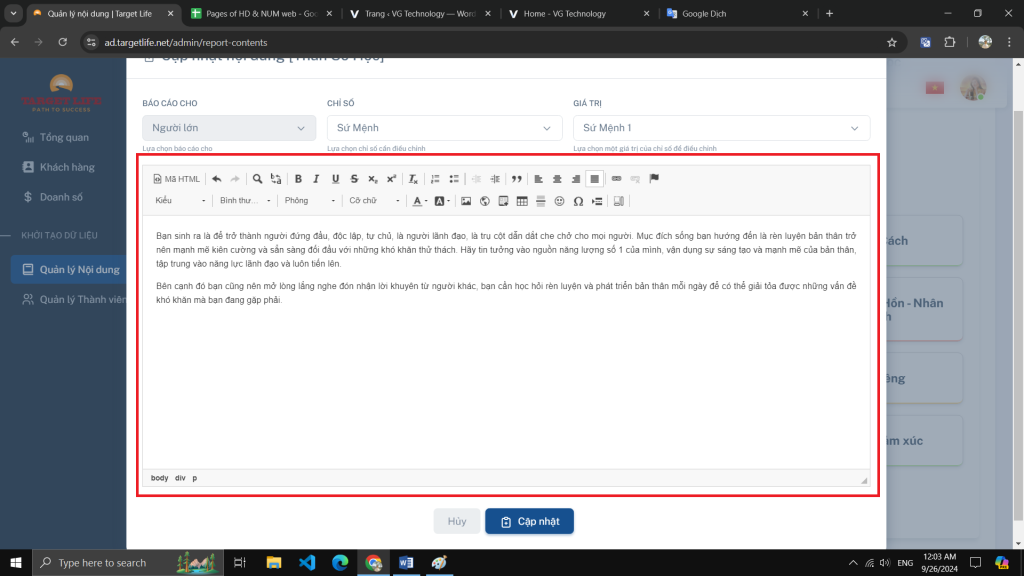Open the Kiểu style dropdown

(180, 200)
